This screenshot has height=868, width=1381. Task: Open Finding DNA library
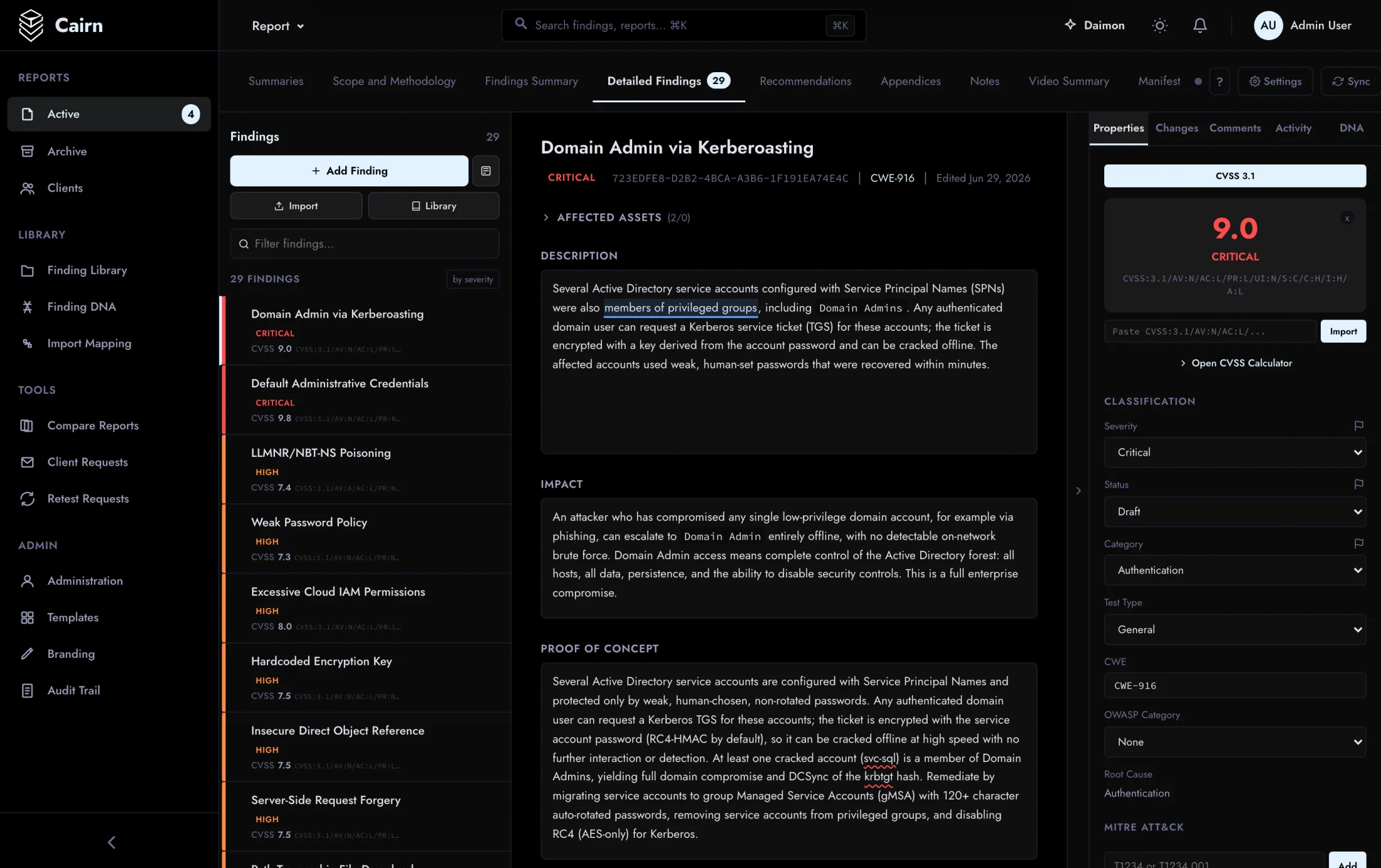click(x=109, y=307)
